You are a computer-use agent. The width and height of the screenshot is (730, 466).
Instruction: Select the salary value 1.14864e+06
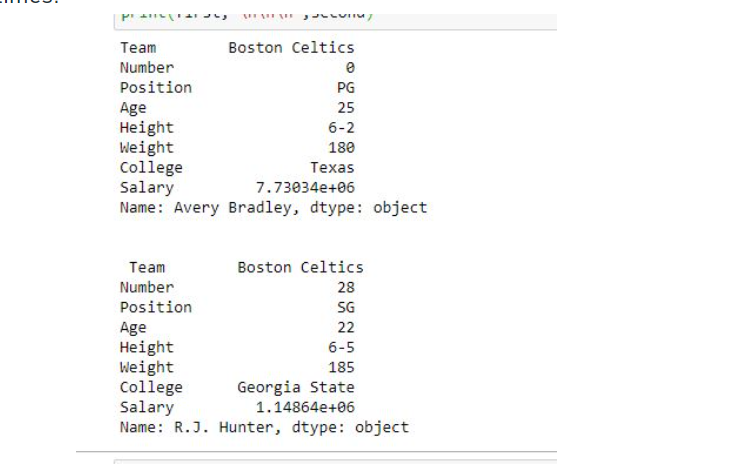(305, 407)
